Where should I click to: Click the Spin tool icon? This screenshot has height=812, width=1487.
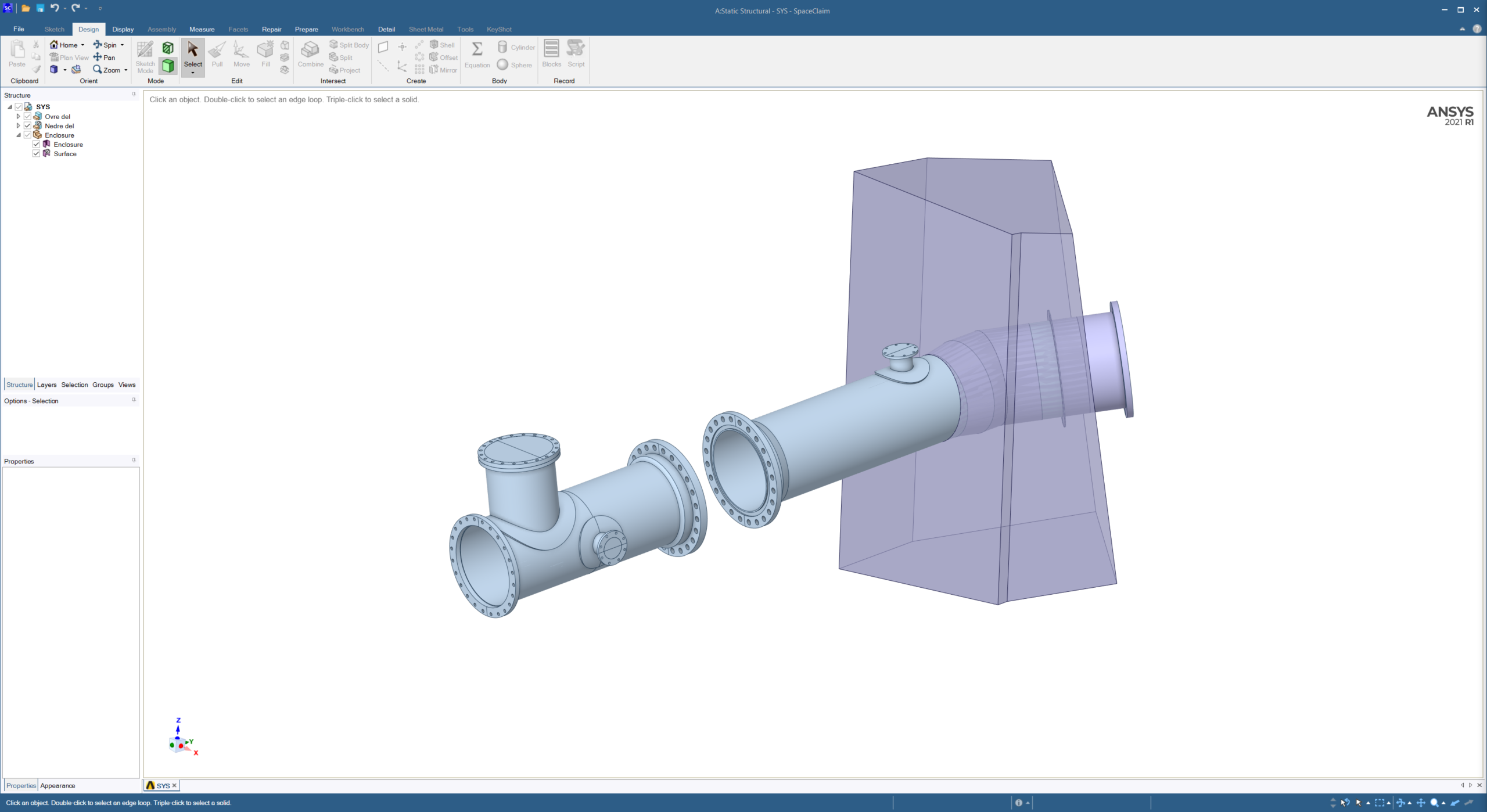[x=98, y=45]
